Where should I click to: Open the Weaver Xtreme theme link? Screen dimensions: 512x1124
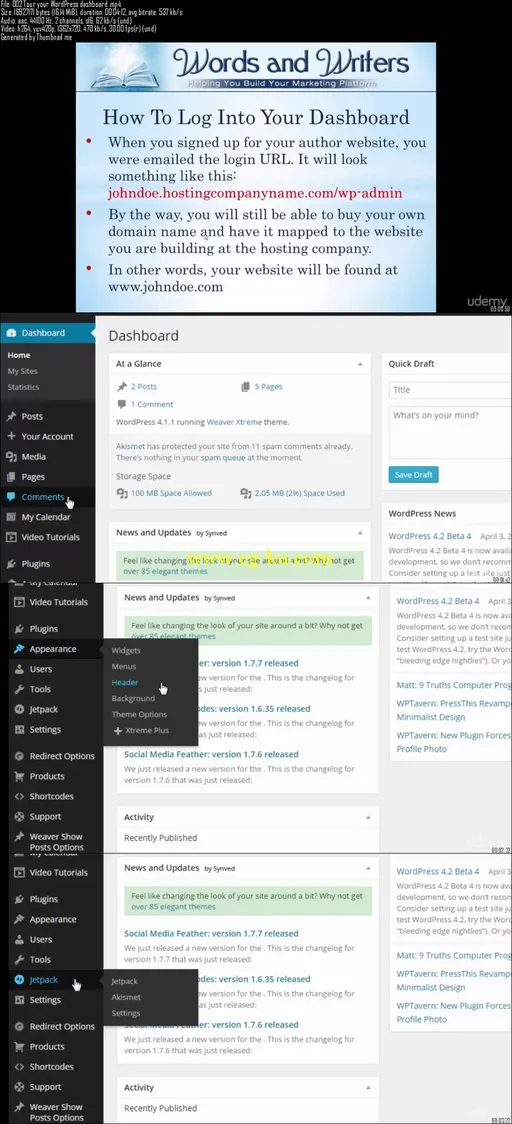point(235,422)
